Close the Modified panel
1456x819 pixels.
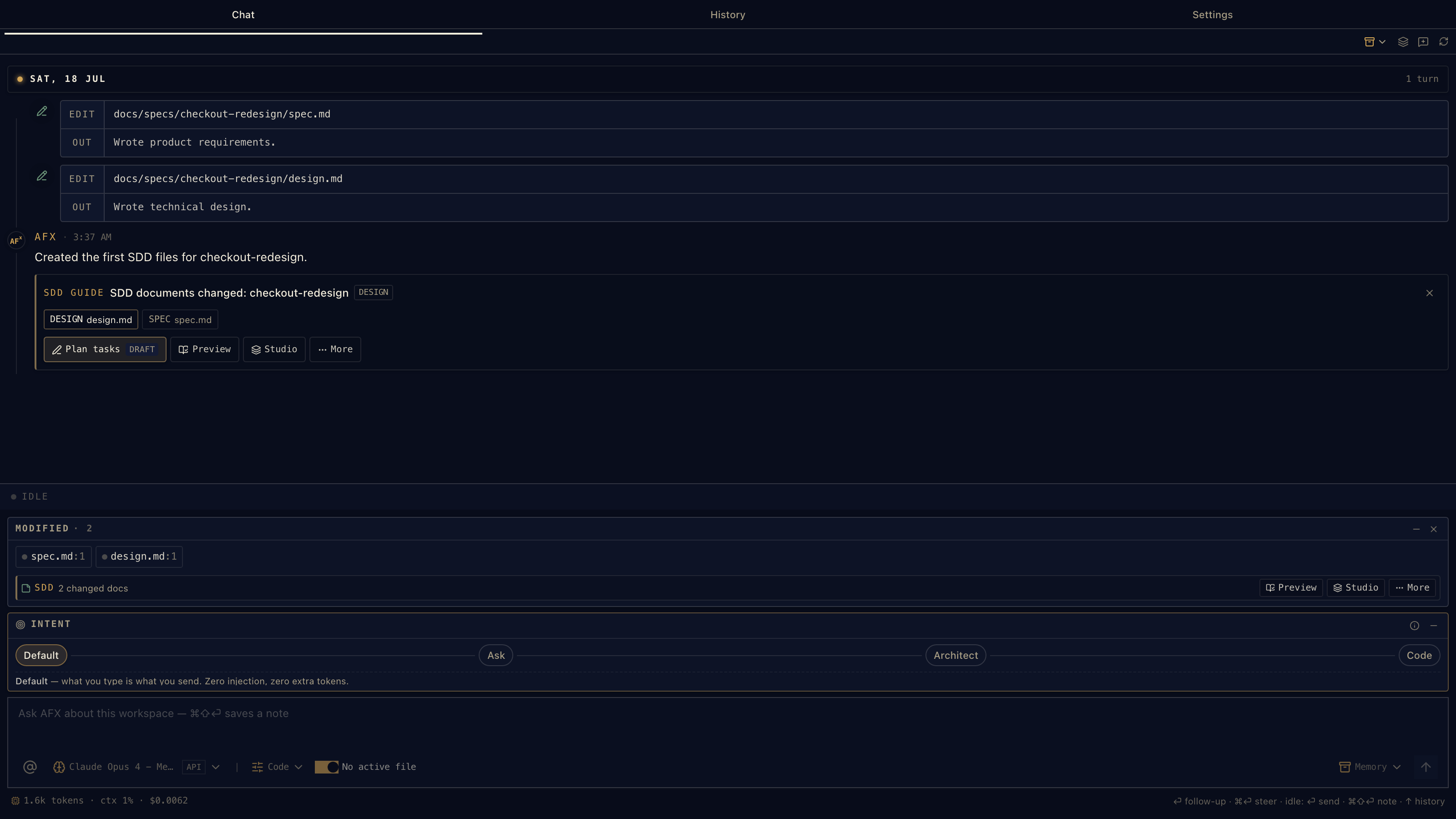coord(1433,529)
